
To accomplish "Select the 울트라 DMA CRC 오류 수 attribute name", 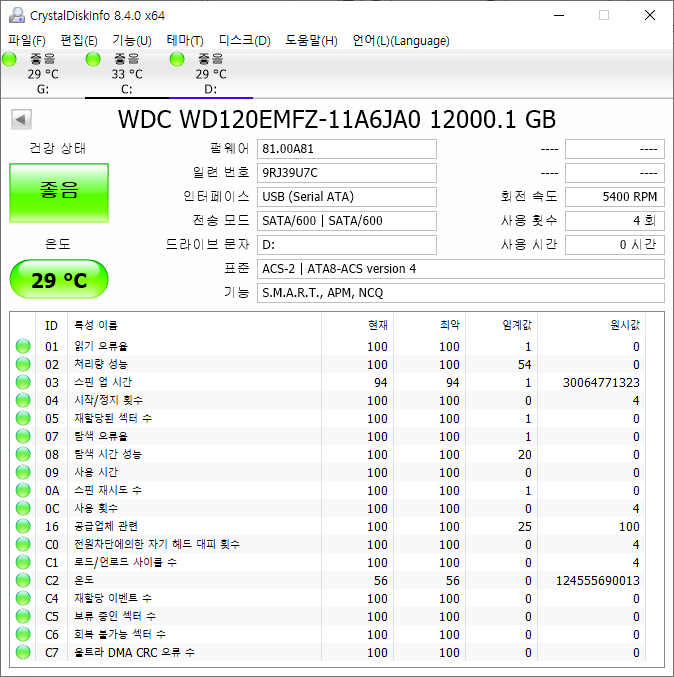I will point(134,652).
